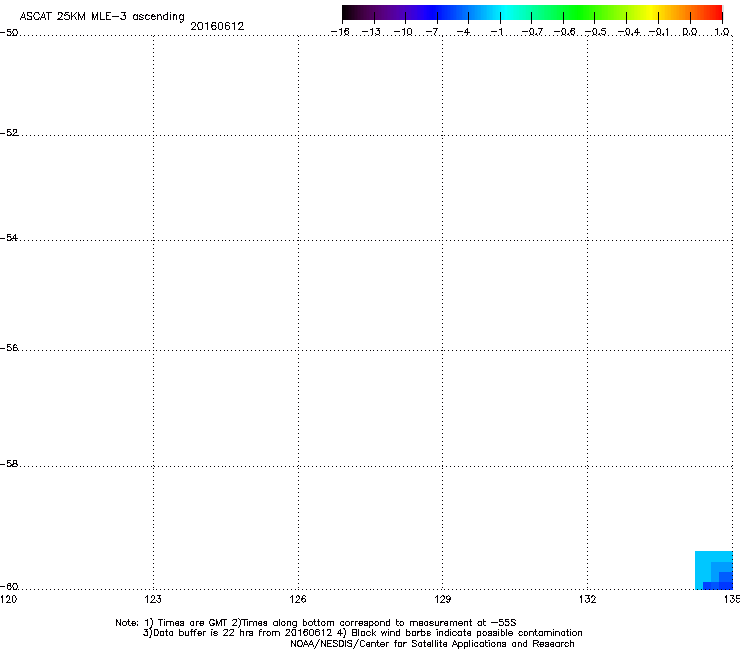Click the latitude label -50
Image resolution: width=740 pixels, height=650 pixels.
(x=9, y=33)
